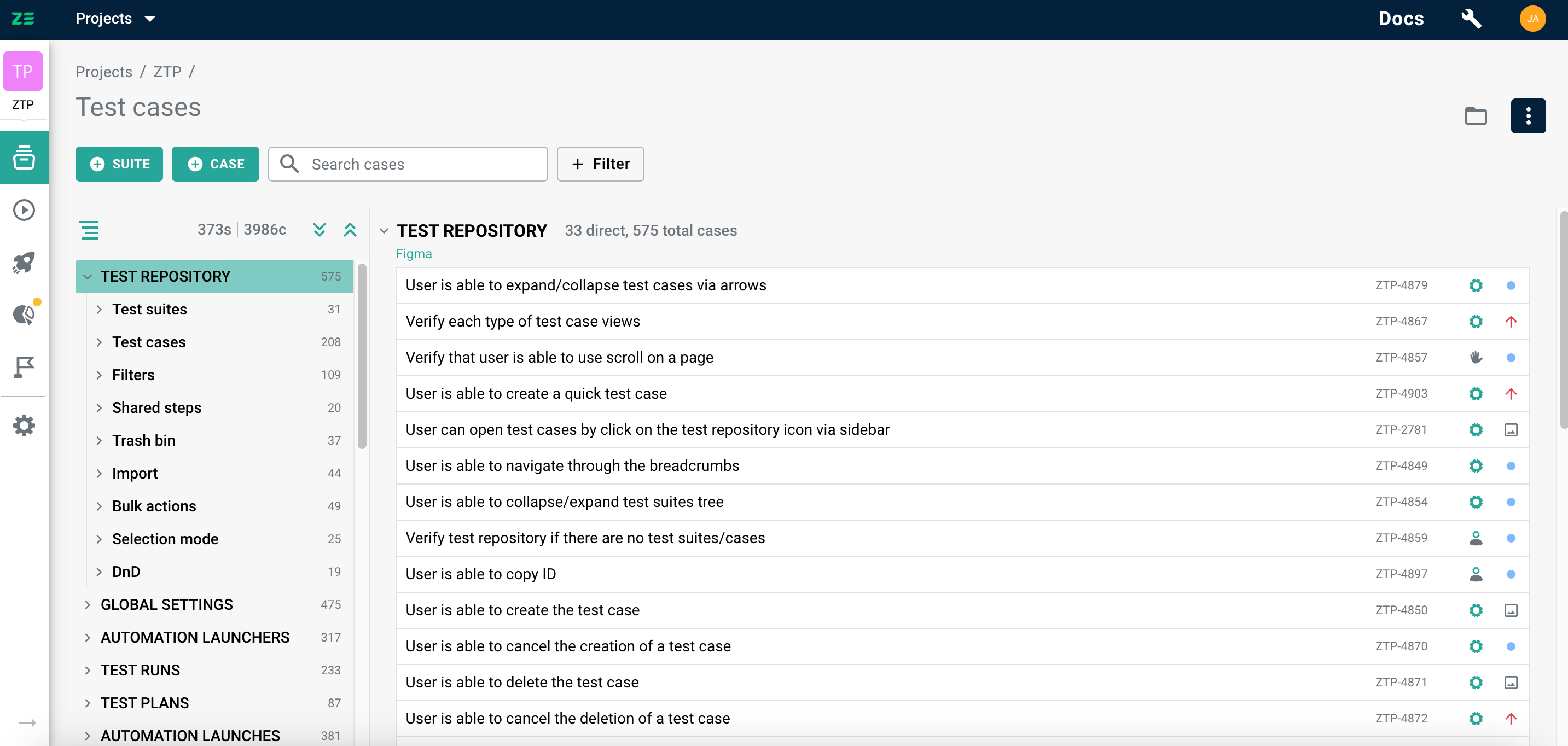The height and width of the screenshot is (746, 1568).
Task: Select GLOBAL SETTINGS suite in tree
Action: 166,604
